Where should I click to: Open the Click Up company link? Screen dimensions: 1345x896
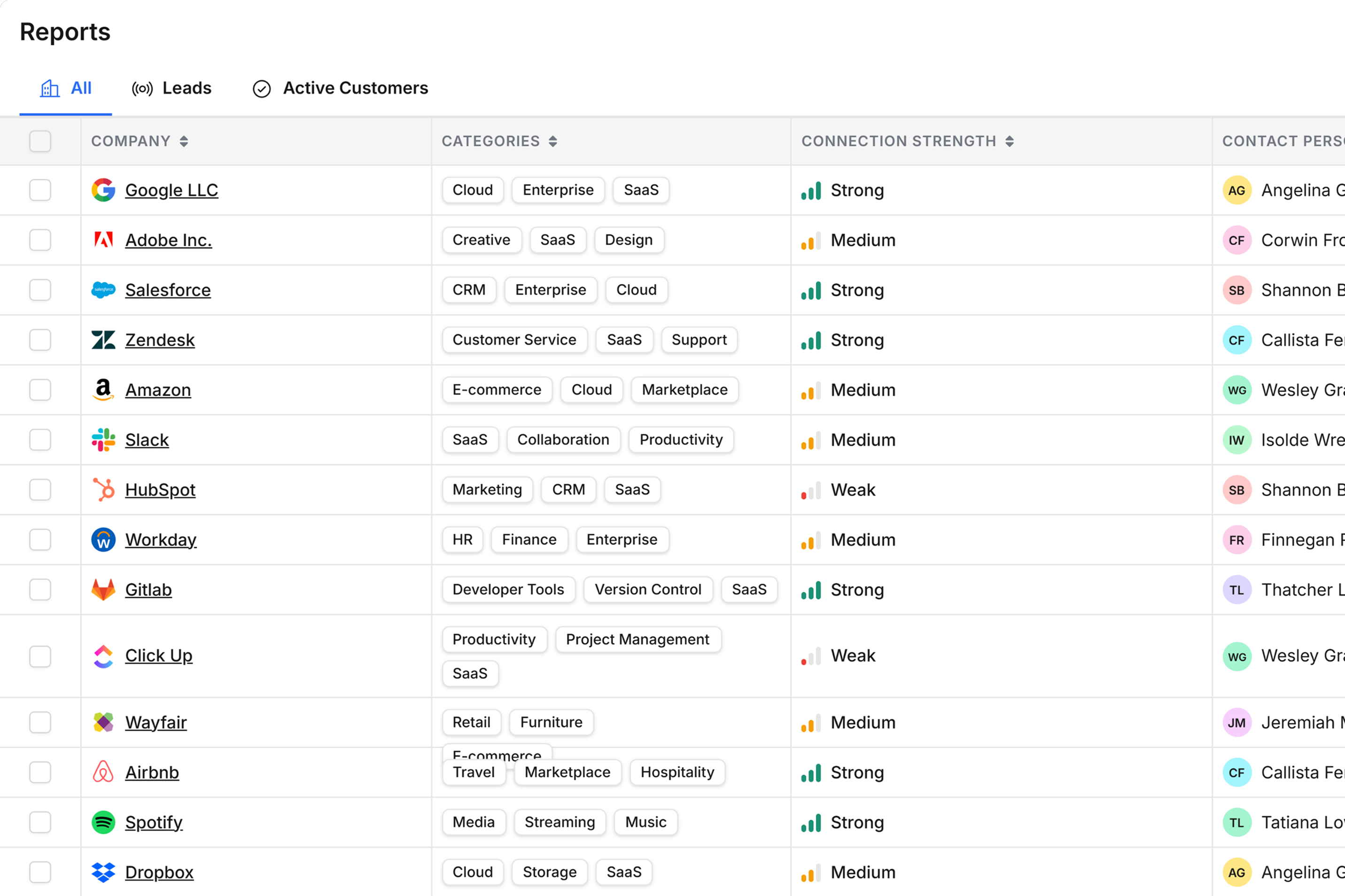(159, 656)
